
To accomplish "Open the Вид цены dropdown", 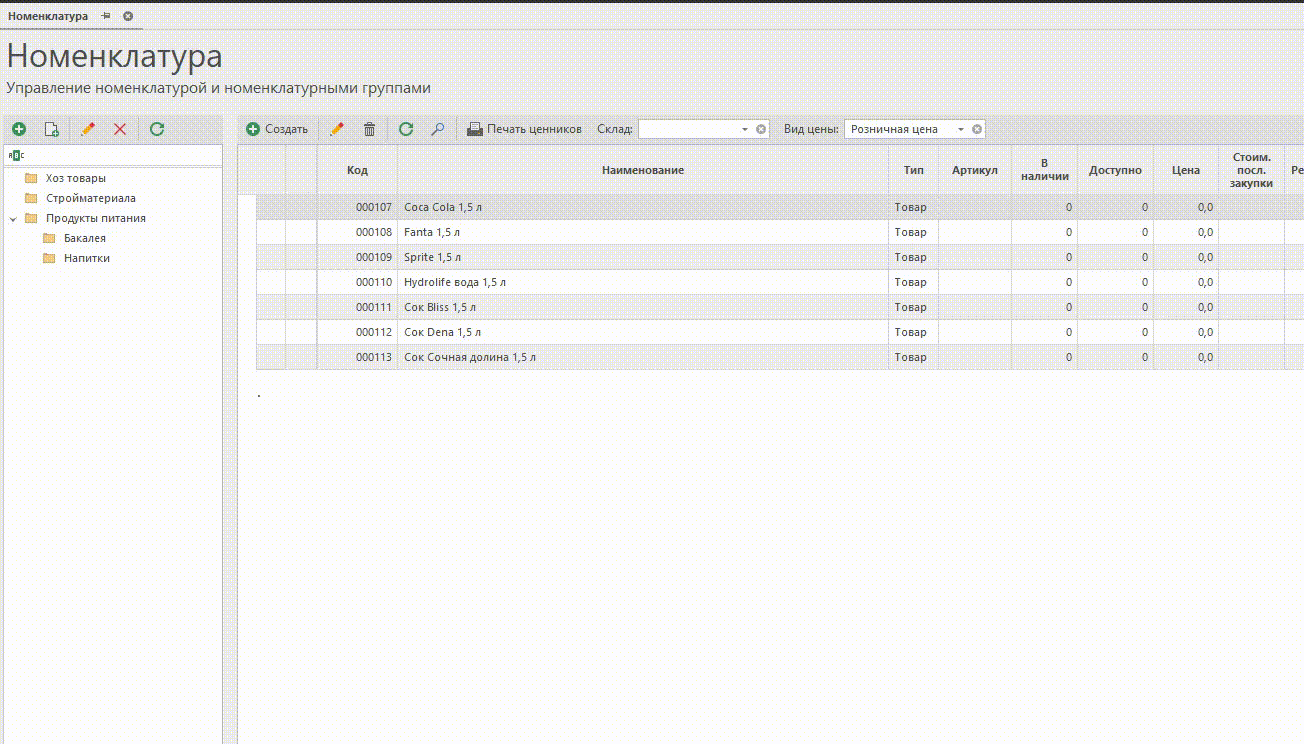I will click(961, 129).
